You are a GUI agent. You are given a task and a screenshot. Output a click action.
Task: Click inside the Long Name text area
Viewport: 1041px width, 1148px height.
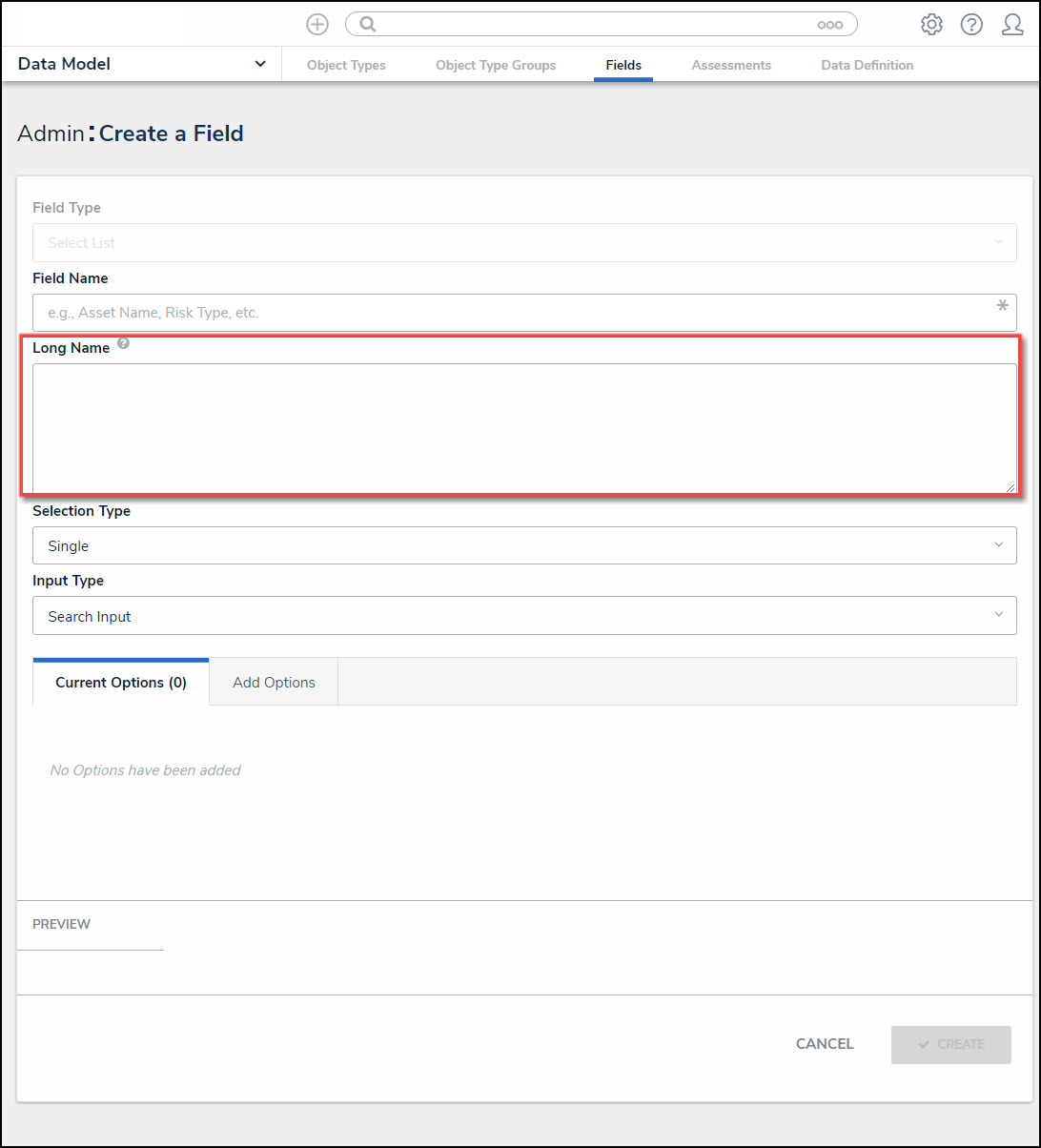click(x=524, y=428)
